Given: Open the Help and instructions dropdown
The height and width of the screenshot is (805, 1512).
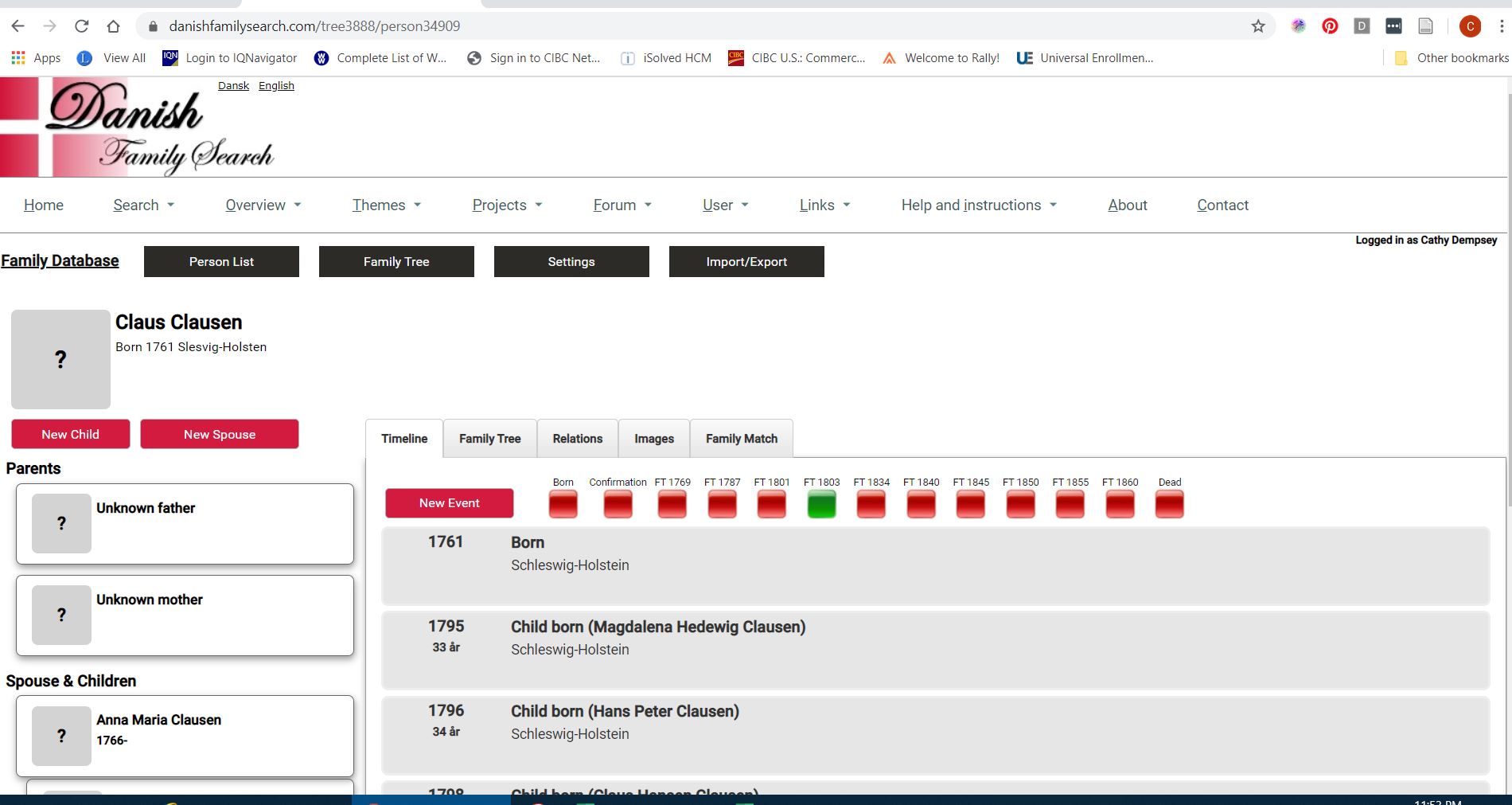Looking at the screenshot, I should point(979,205).
